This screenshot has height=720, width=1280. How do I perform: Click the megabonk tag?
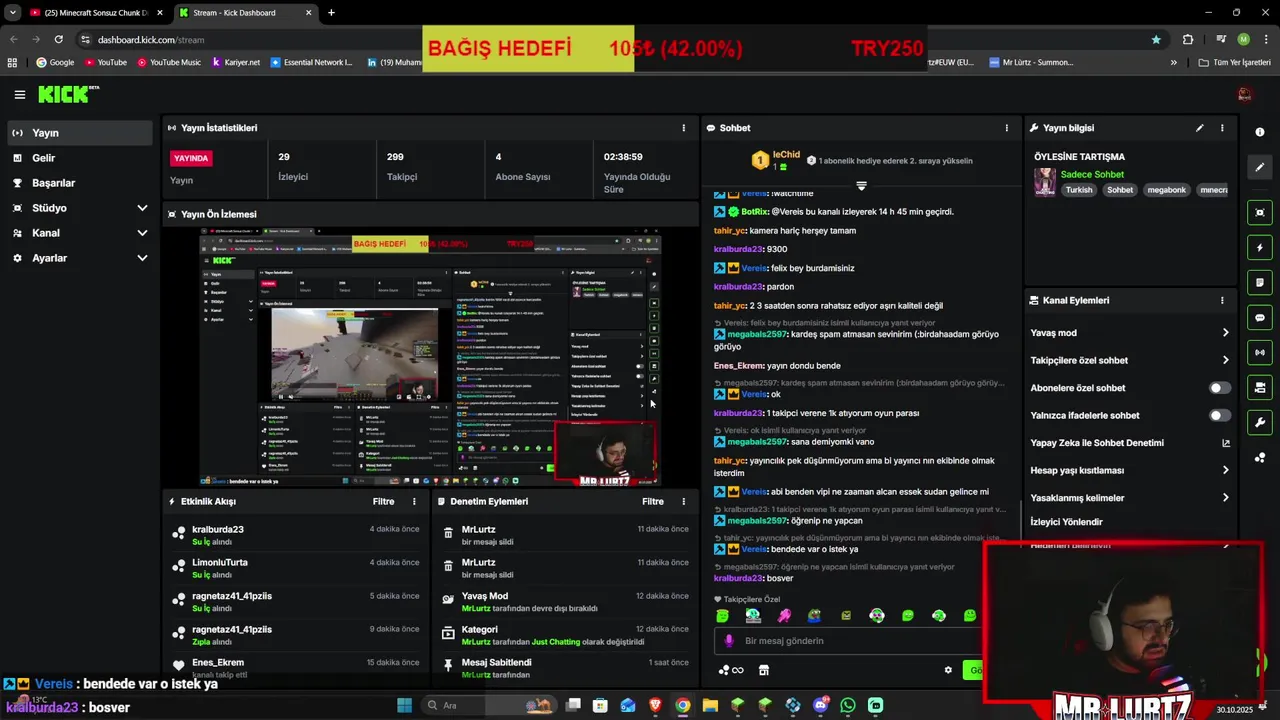tap(1166, 190)
